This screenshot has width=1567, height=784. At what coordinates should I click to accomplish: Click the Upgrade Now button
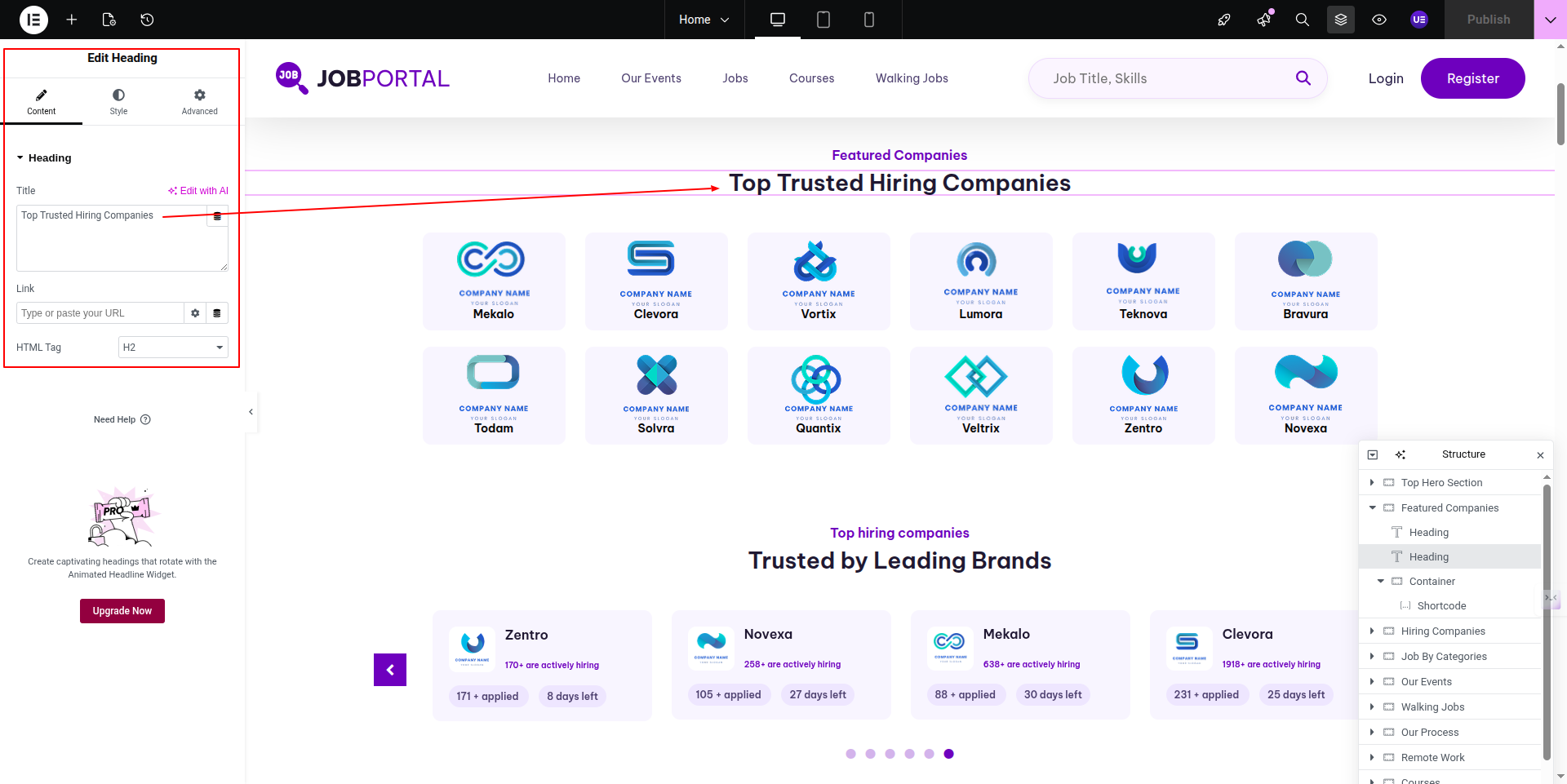[122, 611]
